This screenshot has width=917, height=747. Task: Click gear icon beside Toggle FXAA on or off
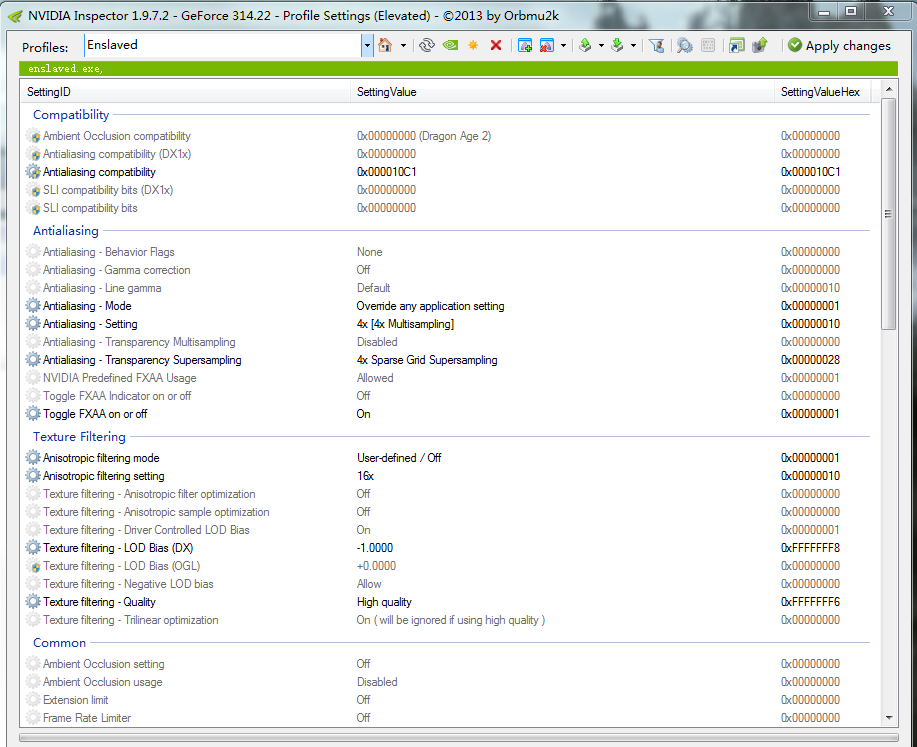[x=33, y=414]
